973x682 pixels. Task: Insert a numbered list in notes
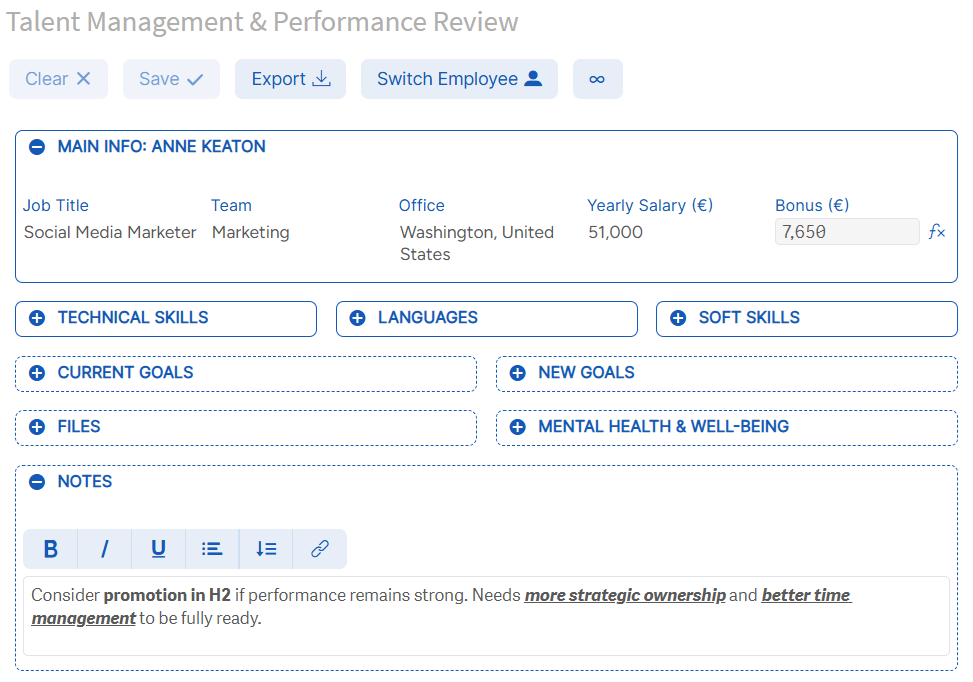tap(266, 549)
